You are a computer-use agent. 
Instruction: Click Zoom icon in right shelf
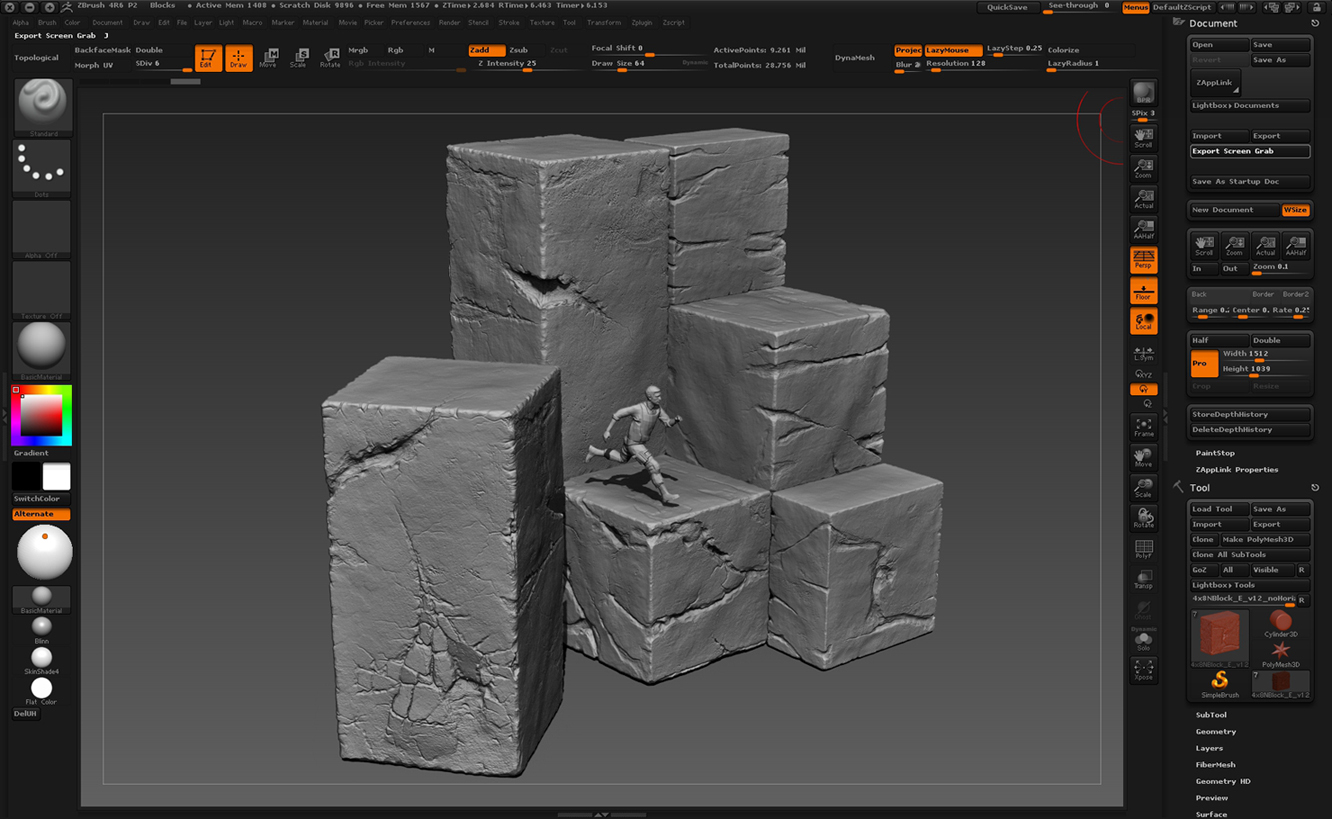click(1143, 168)
